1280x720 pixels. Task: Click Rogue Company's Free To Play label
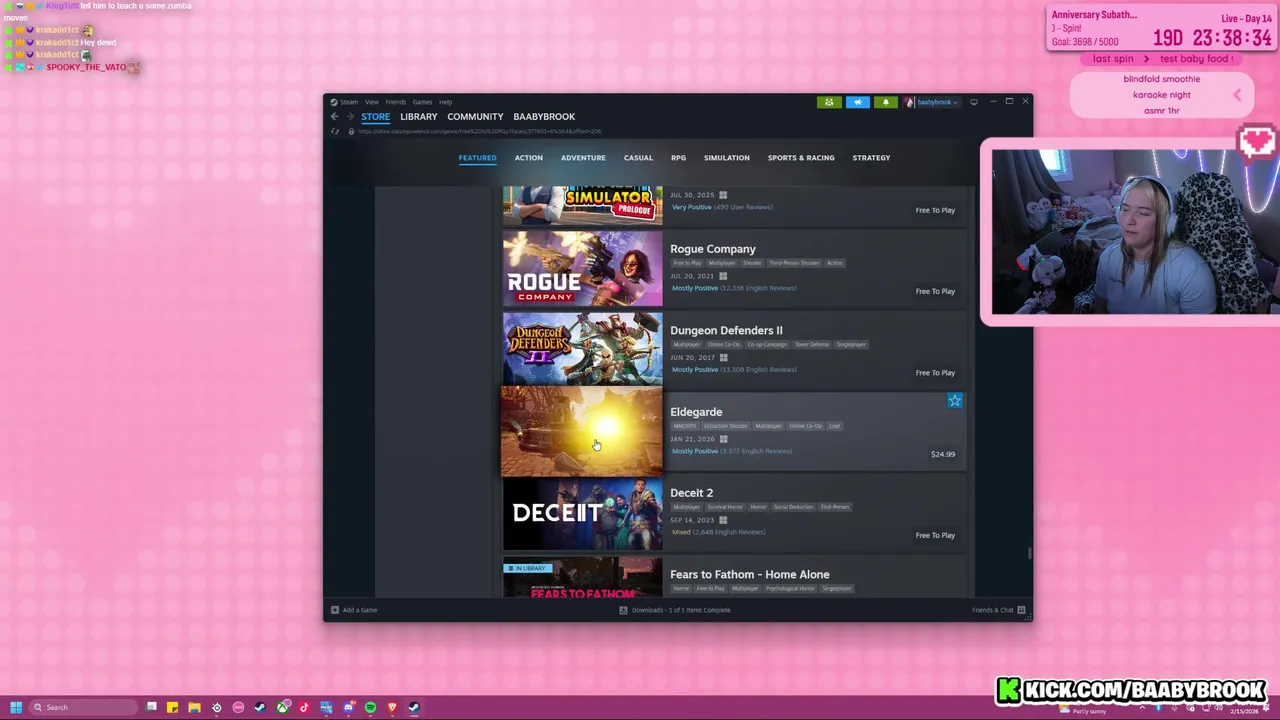click(935, 291)
